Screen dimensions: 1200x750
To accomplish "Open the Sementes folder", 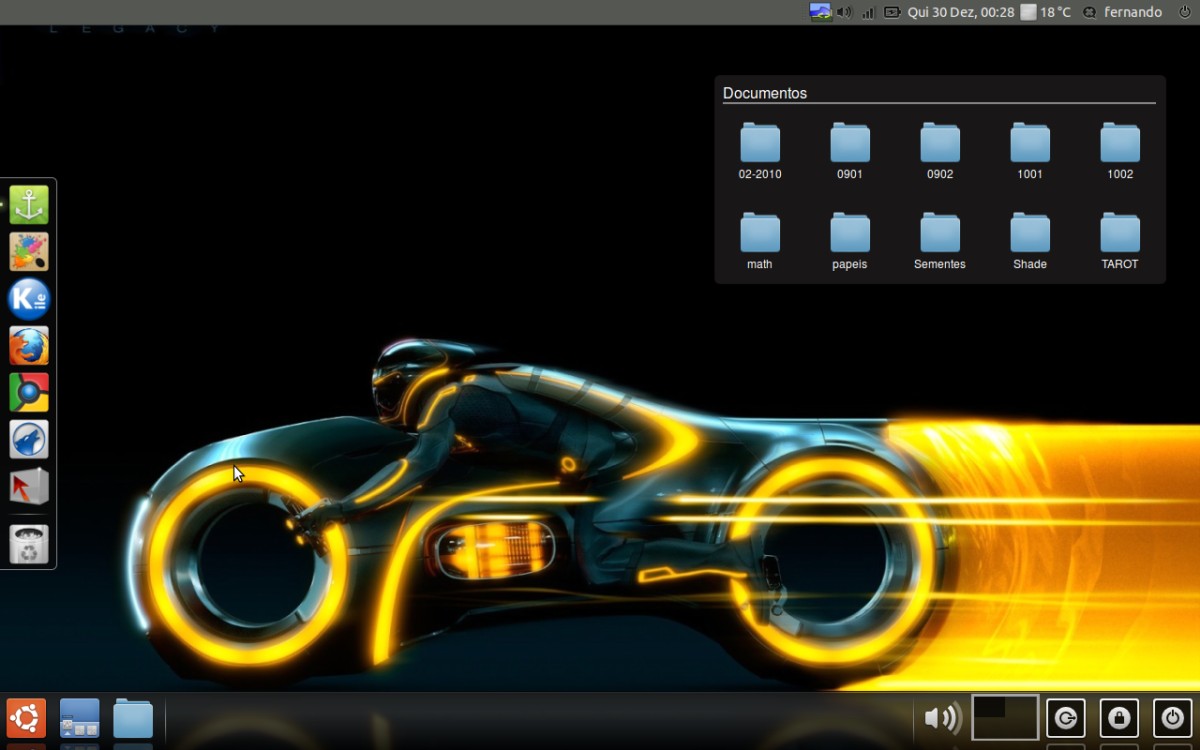I will 940,241.
